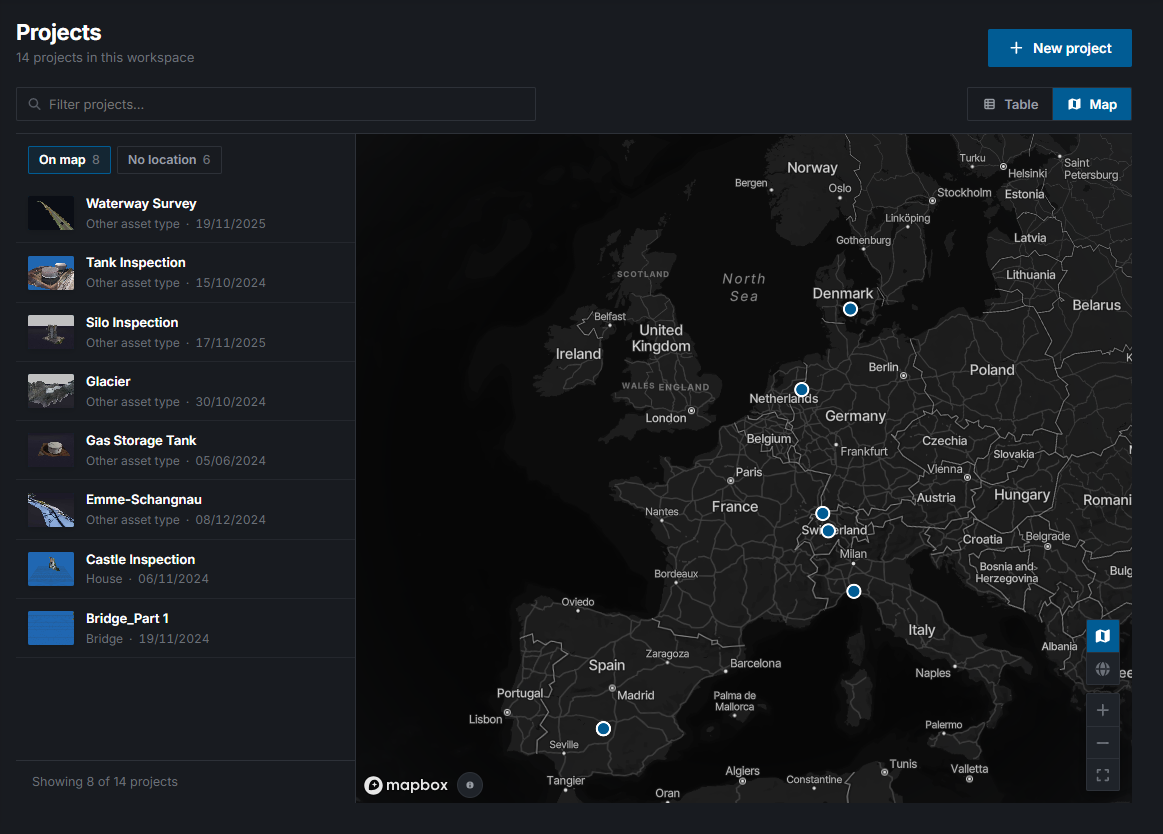Click the New project button
Image resolution: width=1163 pixels, height=834 pixels.
[1059, 48]
